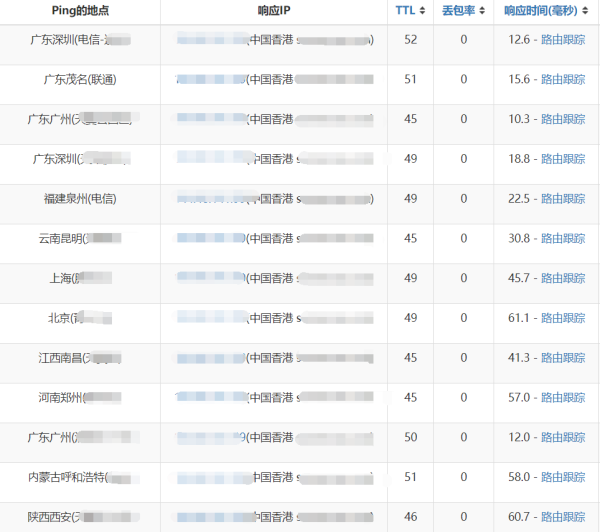Click the 响应IP column header
The width and height of the screenshot is (600, 532).
click(274, 11)
